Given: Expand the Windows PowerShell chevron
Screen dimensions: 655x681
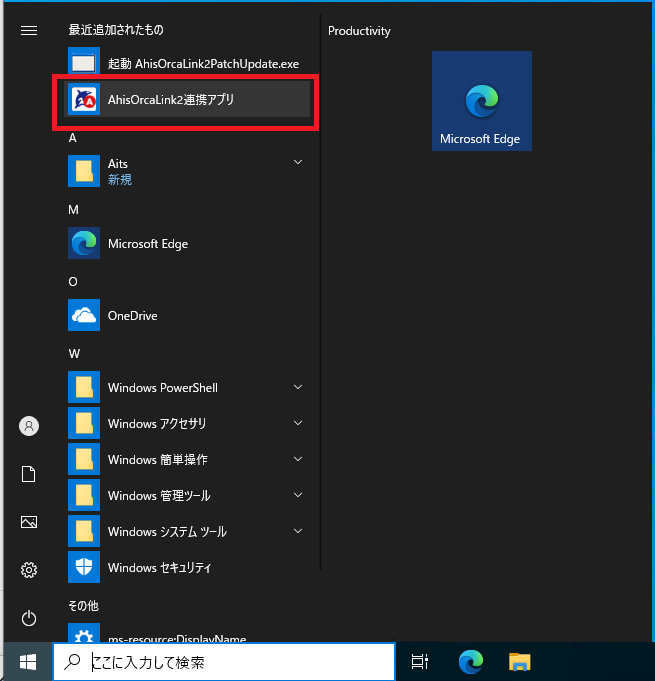Looking at the screenshot, I should [298, 387].
